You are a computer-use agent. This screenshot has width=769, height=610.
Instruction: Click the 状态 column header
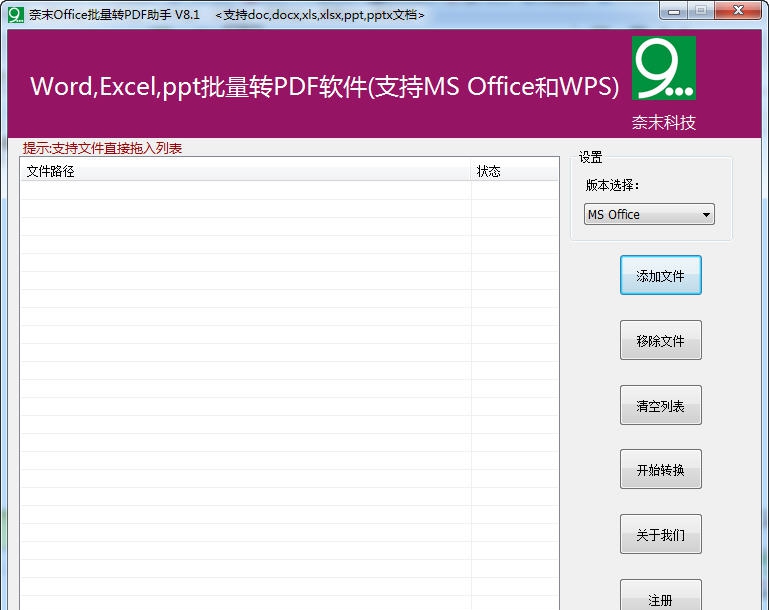[514, 171]
